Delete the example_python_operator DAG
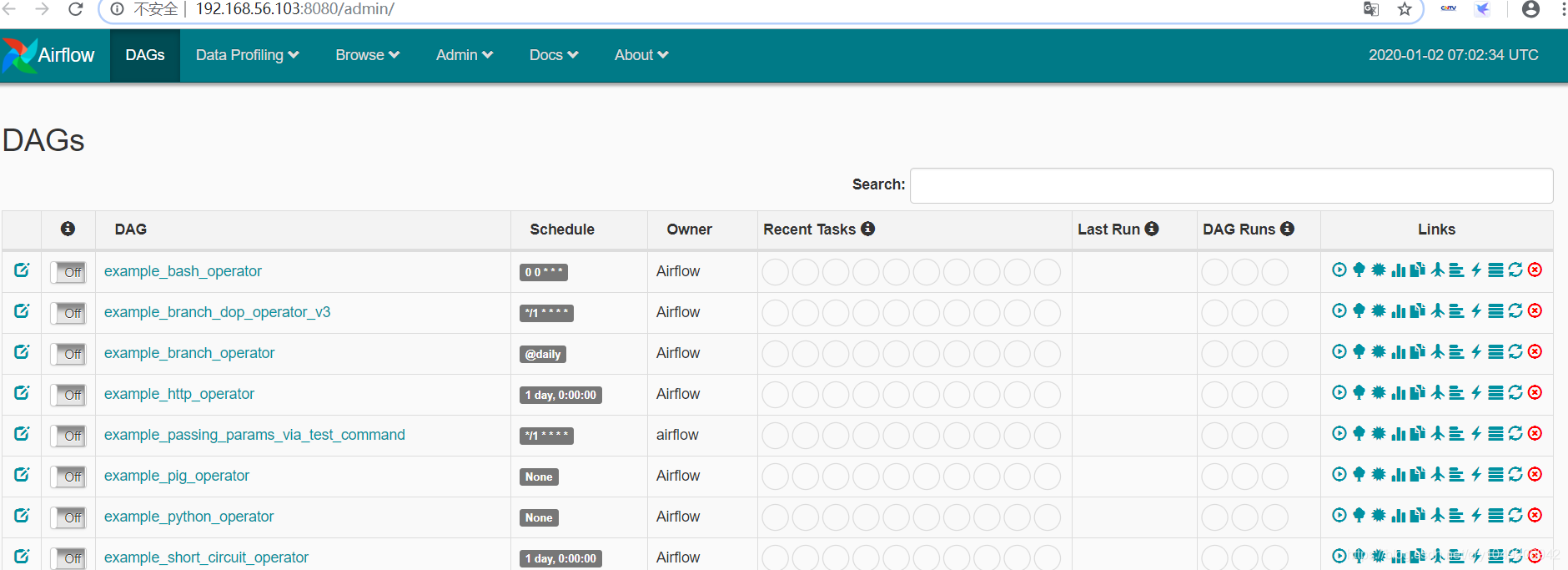Screen dimensions: 1568x570 [x=1535, y=515]
